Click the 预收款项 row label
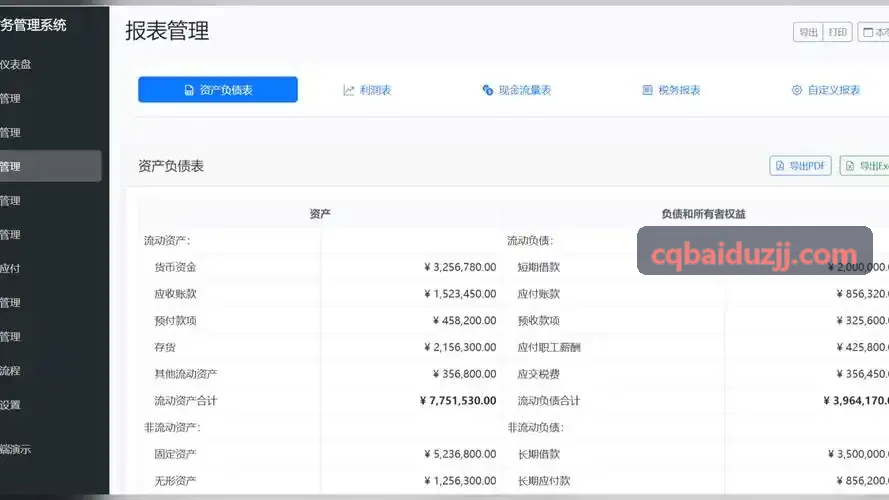The height and width of the screenshot is (500, 889). (539, 320)
